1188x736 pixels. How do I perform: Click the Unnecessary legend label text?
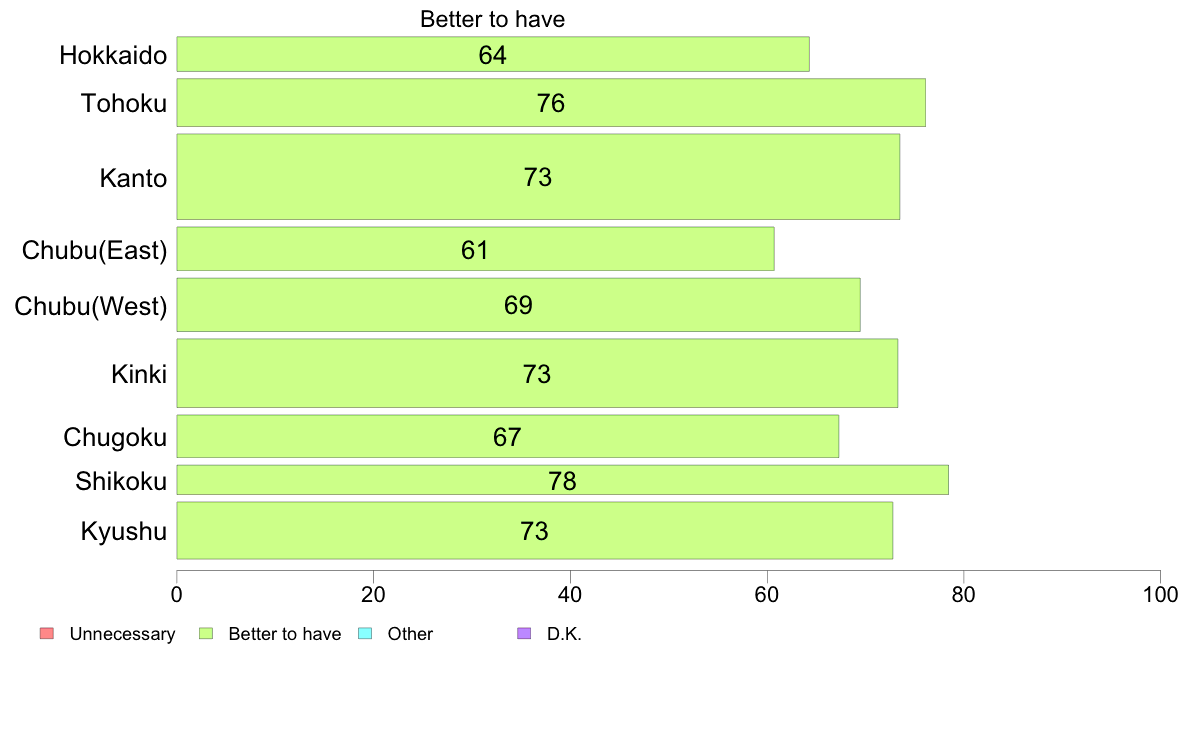click(122, 634)
